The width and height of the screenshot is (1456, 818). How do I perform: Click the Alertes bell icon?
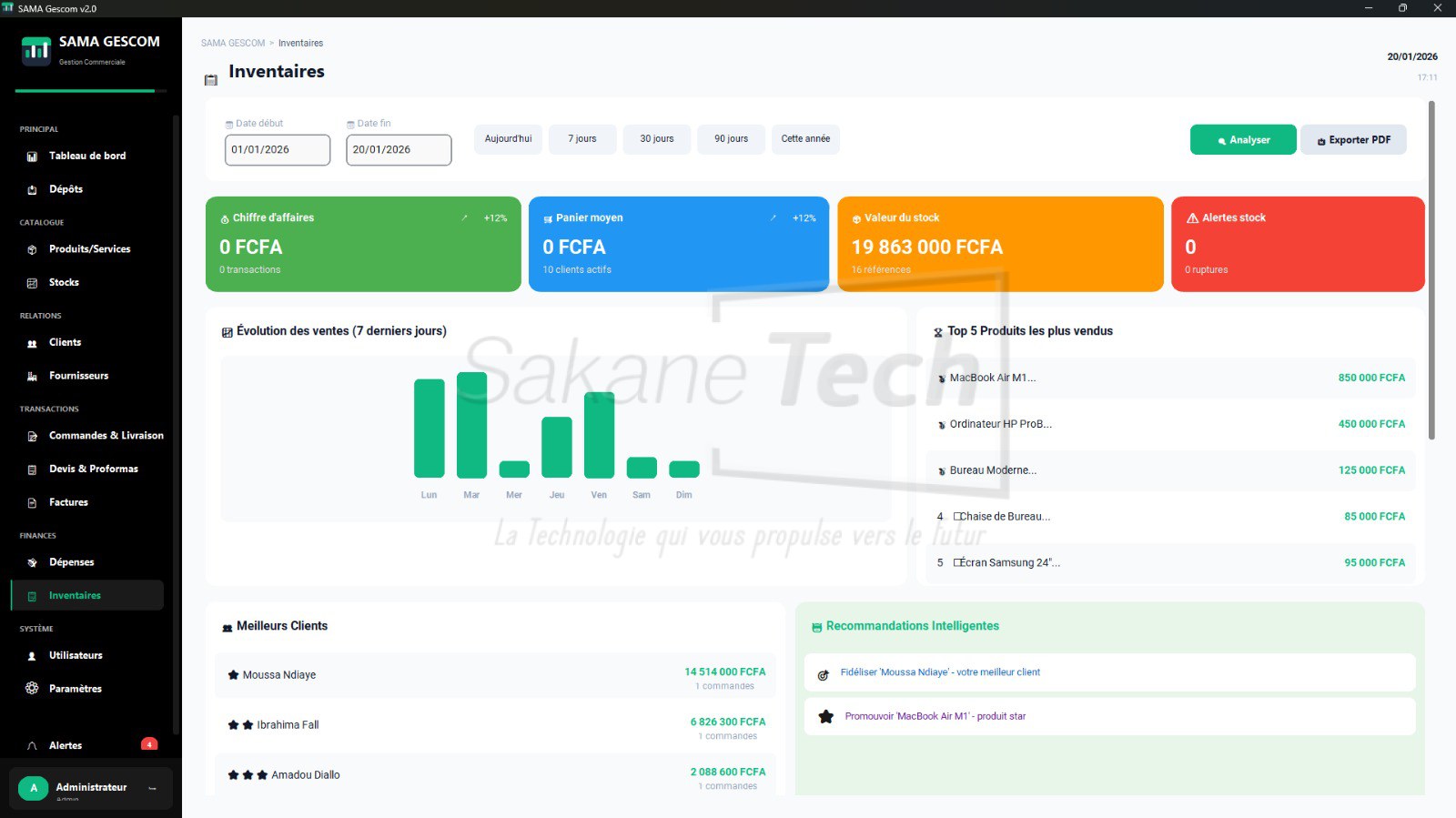(x=32, y=746)
